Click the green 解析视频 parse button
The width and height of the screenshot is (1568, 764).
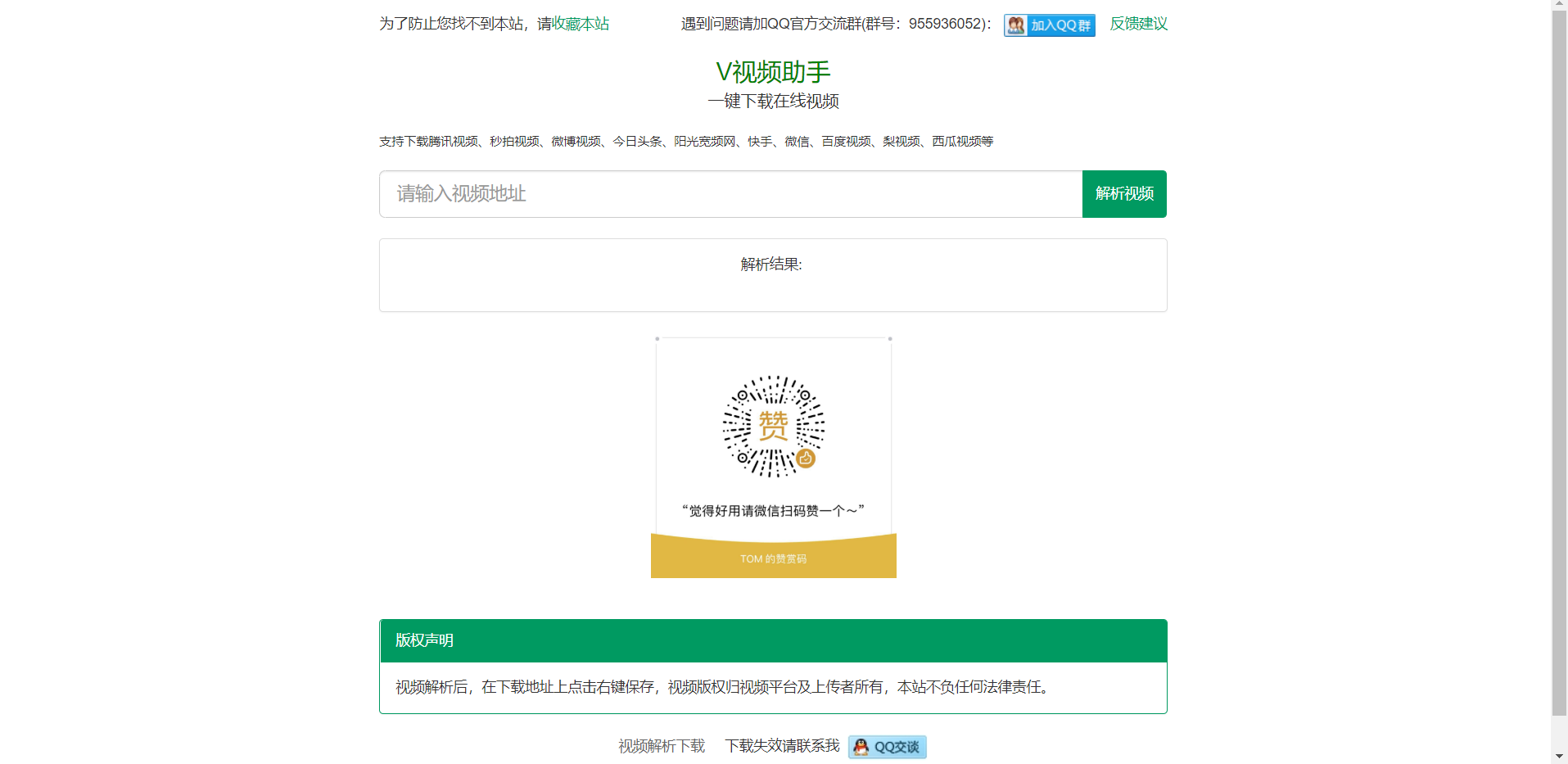(x=1124, y=194)
